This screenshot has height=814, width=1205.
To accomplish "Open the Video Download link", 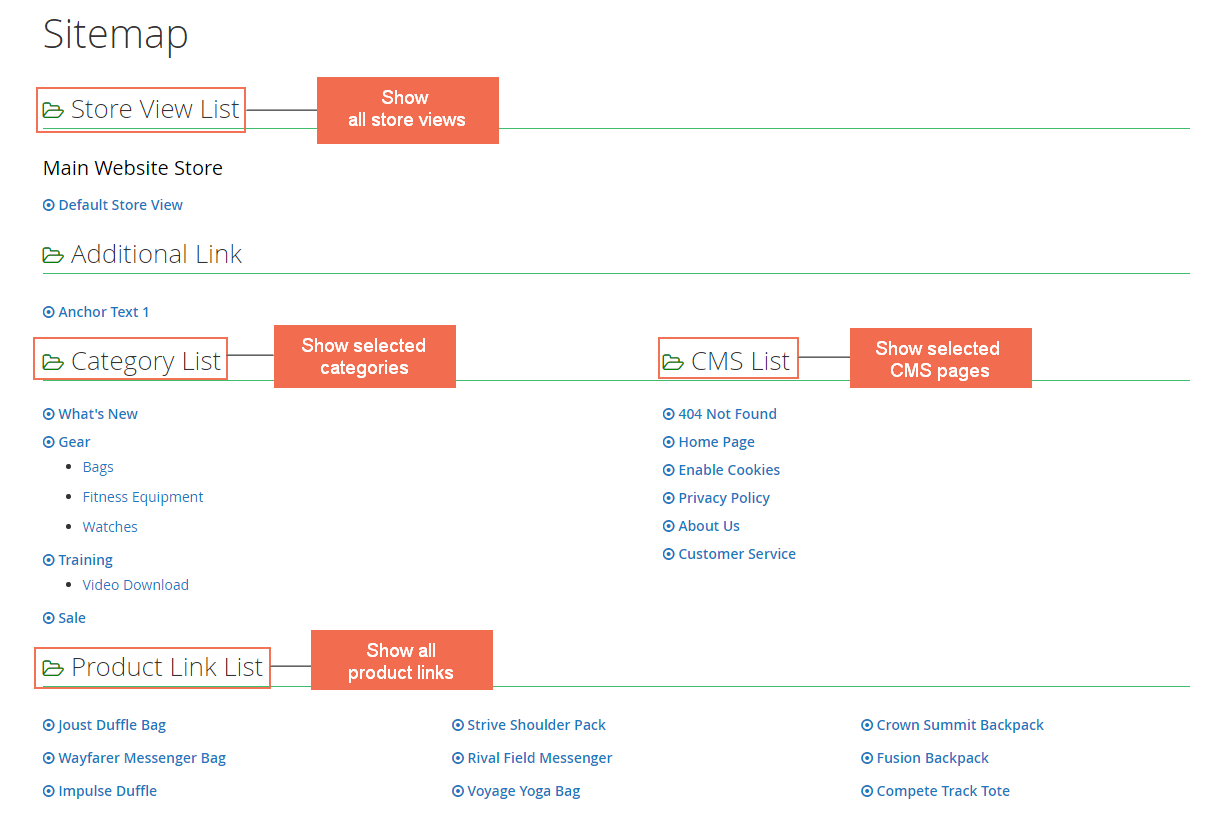I will [136, 585].
